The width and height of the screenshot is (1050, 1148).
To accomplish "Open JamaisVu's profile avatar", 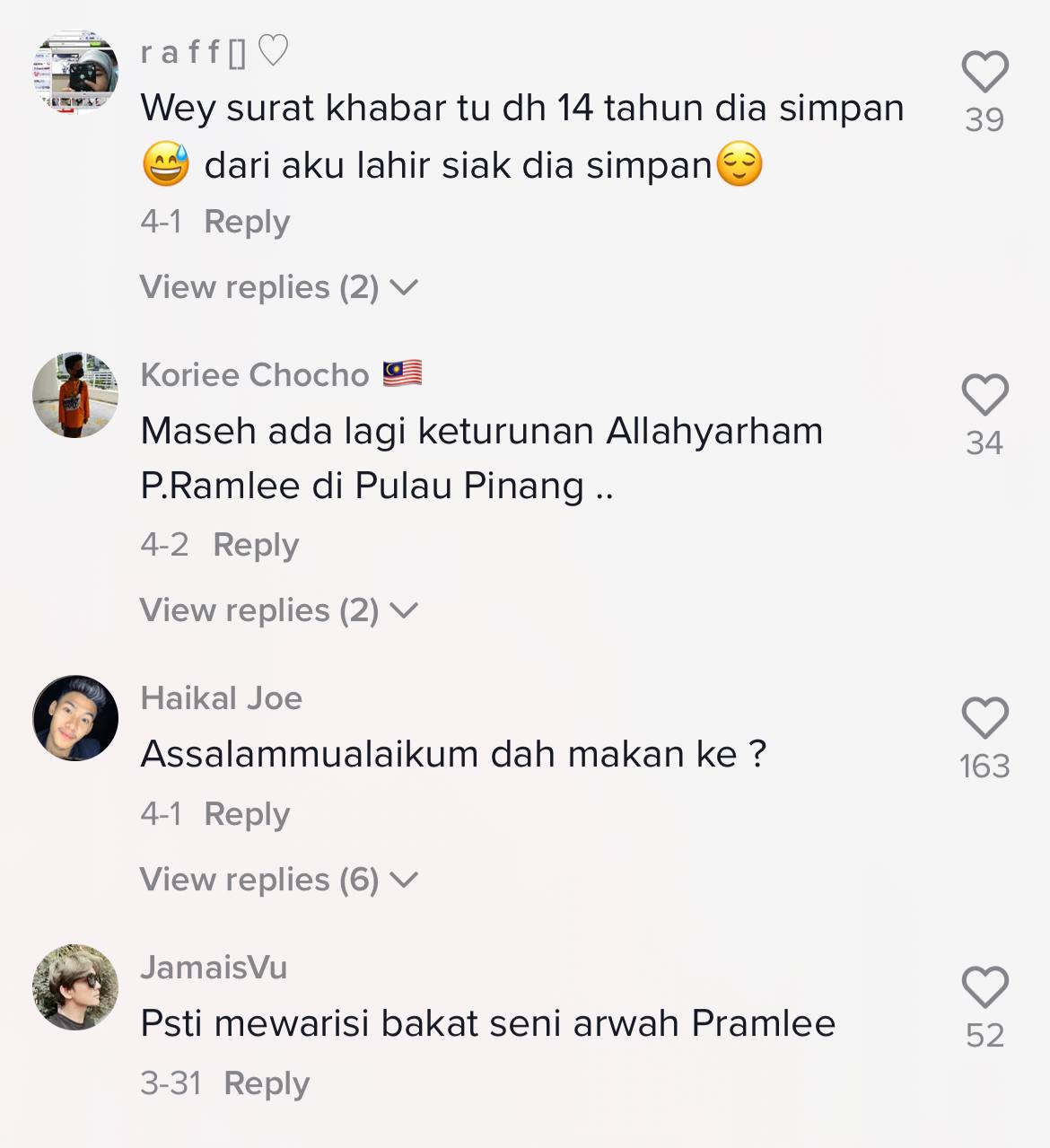I will point(75,987).
